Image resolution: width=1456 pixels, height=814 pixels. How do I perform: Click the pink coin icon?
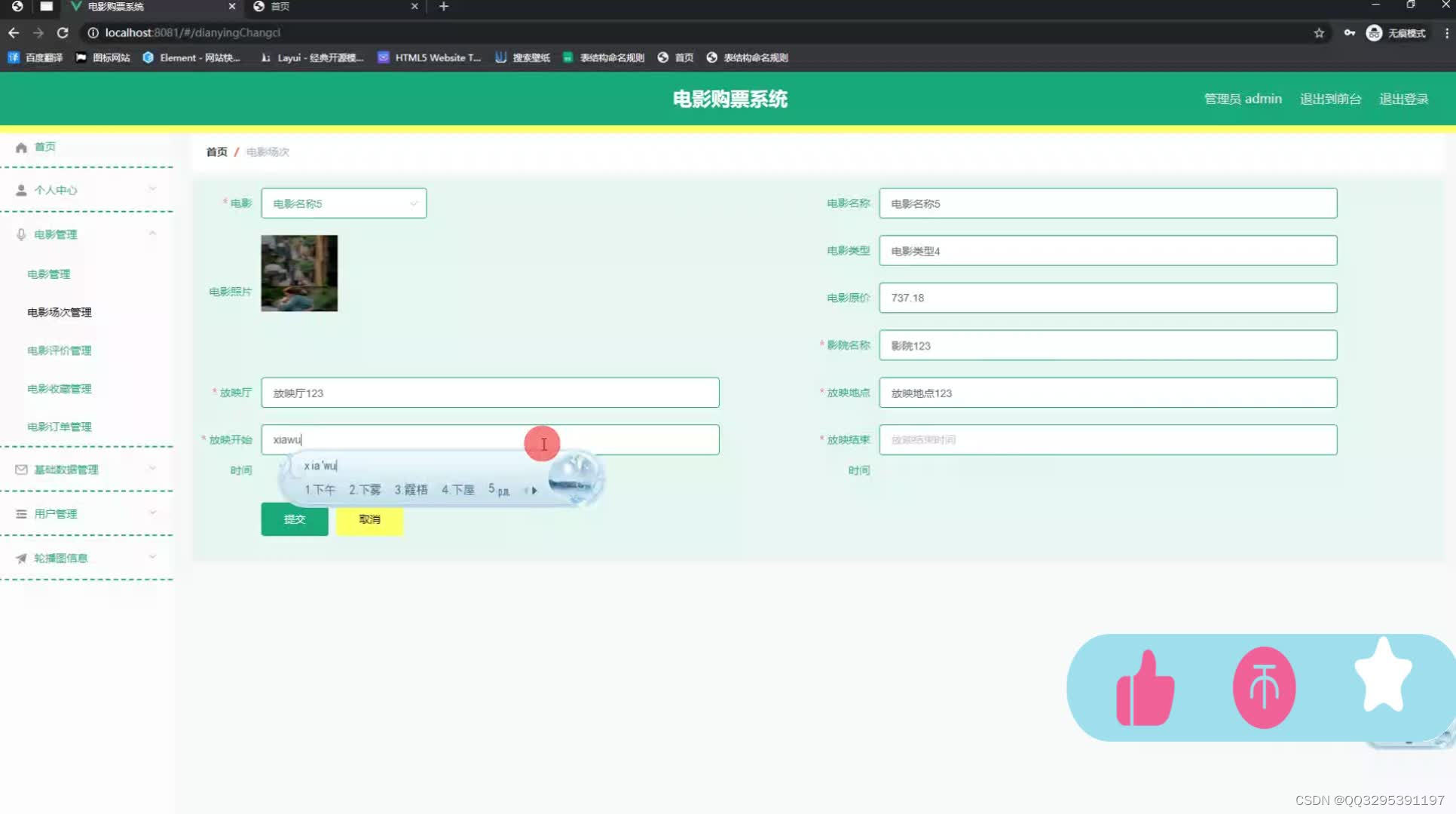pyautogui.click(x=1264, y=687)
